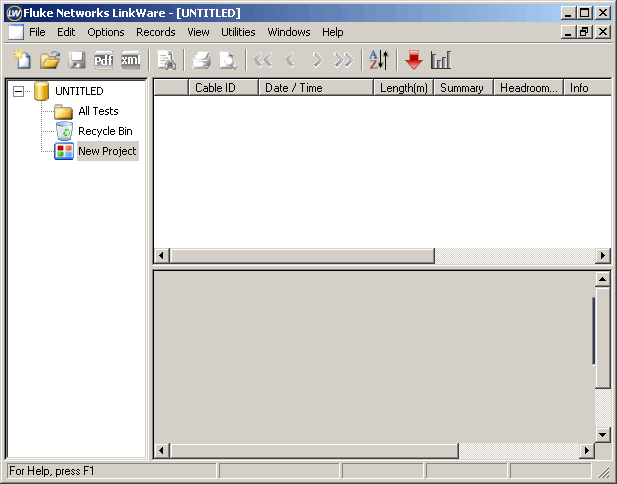This screenshot has height=484, width=617.
Task: Sort by Summary column header
Action: click(x=464, y=88)
